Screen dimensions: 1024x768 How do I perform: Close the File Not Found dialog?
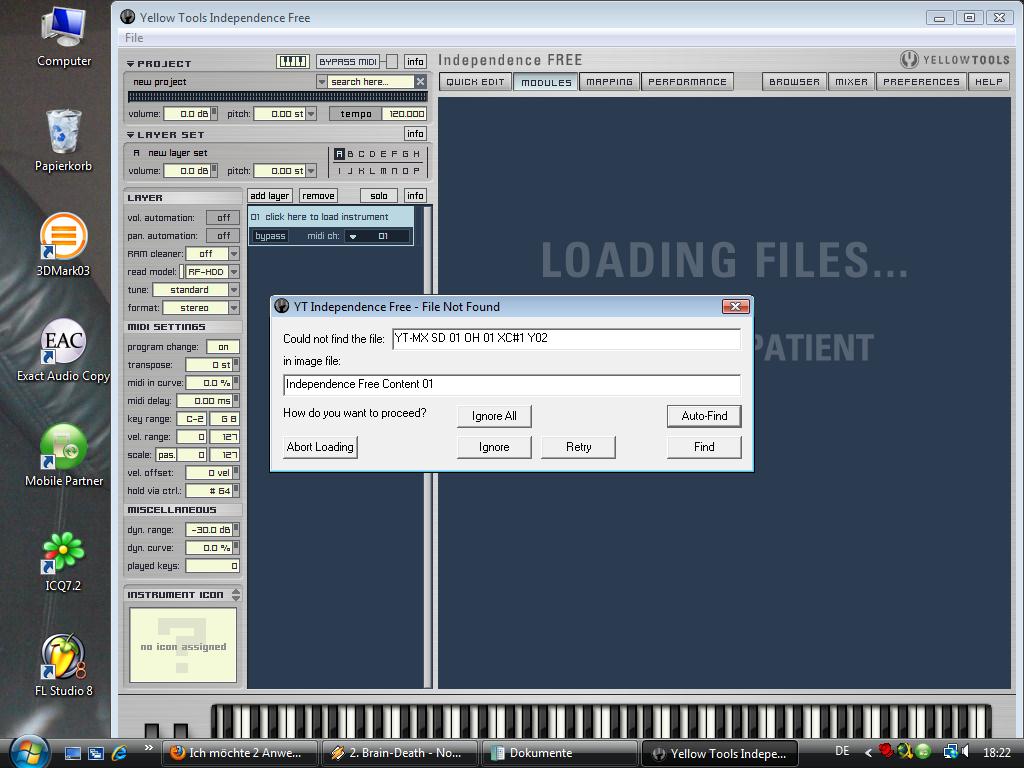[x=735, y=306]
